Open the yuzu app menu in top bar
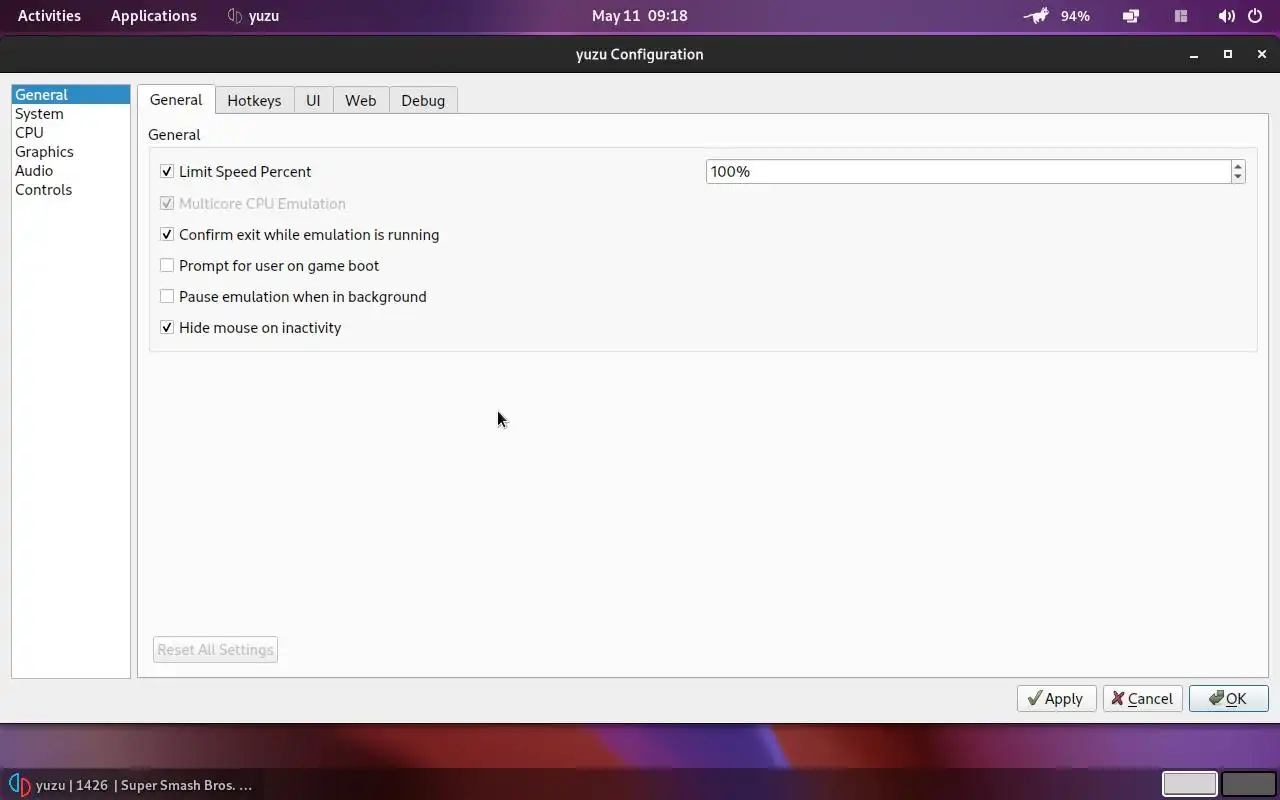Viewport: 1280px width, 800px height. (x=253, y=16)
